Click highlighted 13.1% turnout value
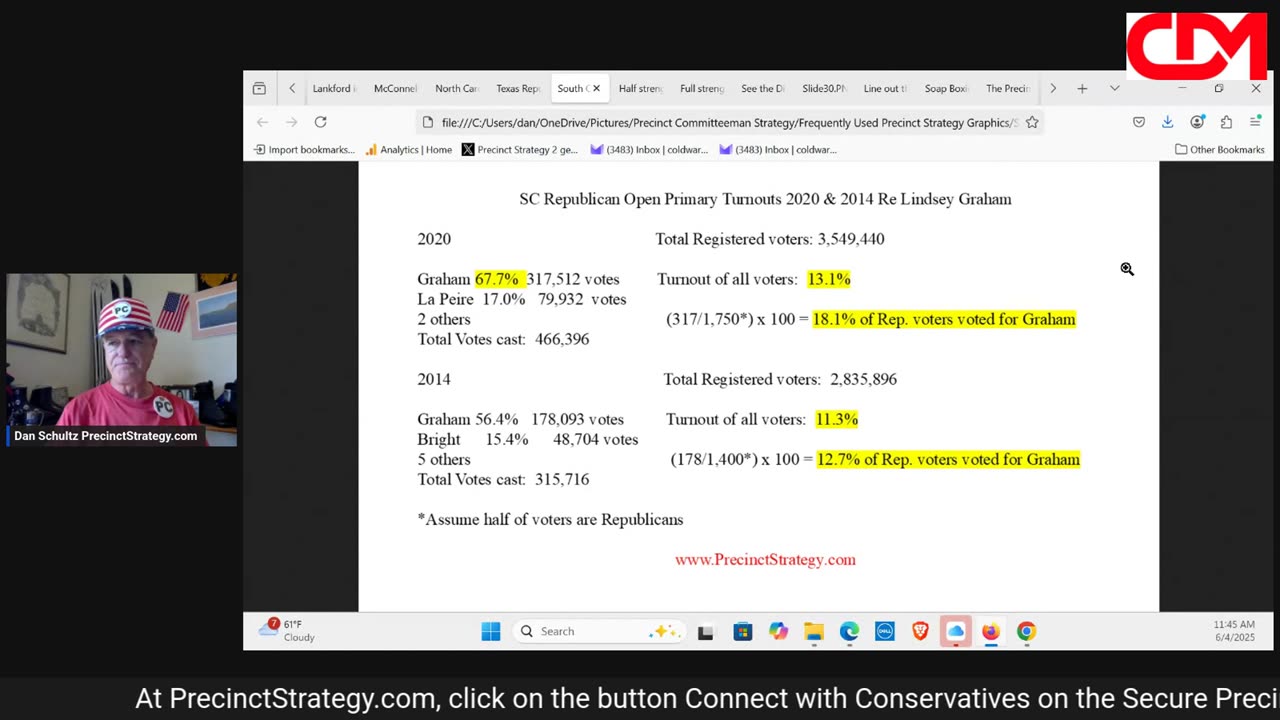 coord(829,279)
